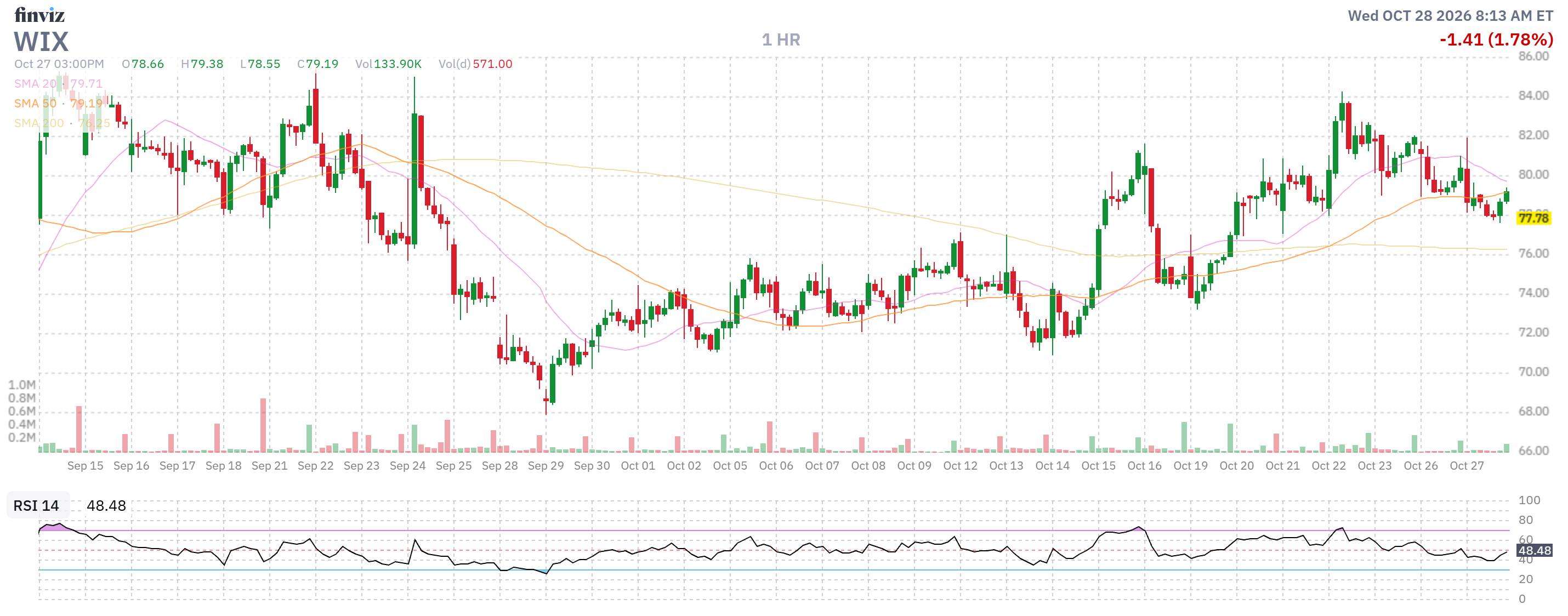Image resolution: width=1568 pixels, height=616 pixels.
Task: Click the WIX ticker symbol
Action: point(41,42)
